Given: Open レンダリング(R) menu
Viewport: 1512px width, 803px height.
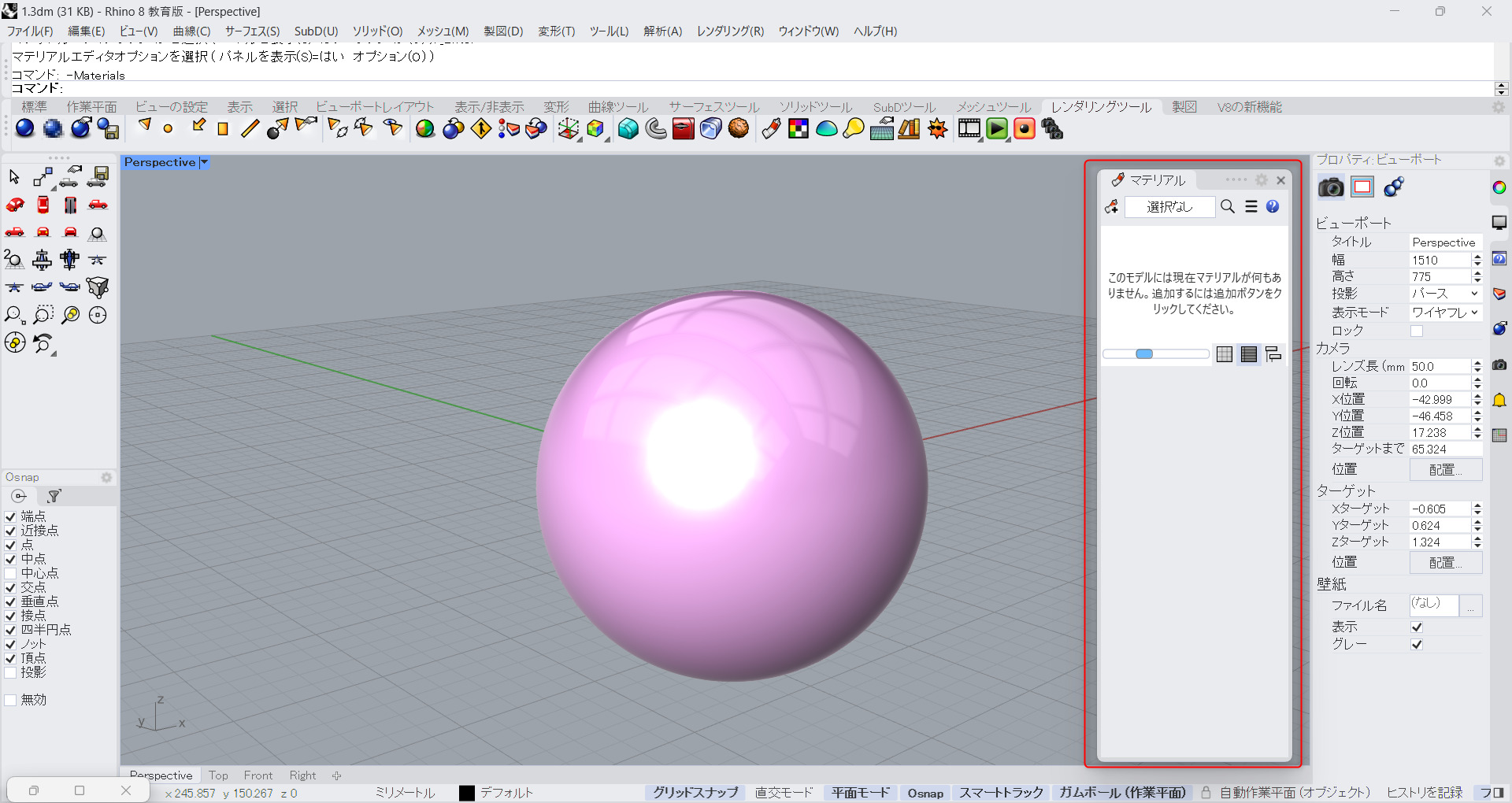Looking at the screenshot, I should coord(730,31).
